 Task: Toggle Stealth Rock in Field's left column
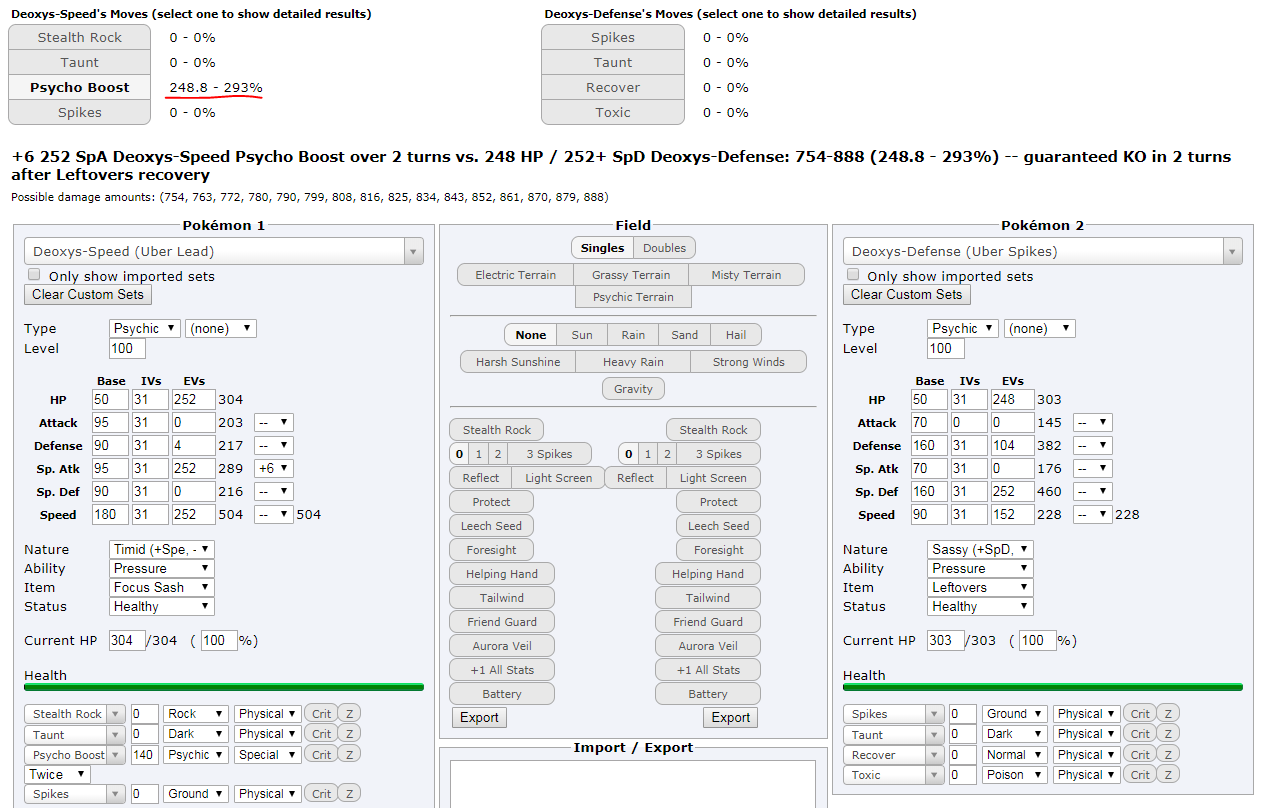[x=497, y=430]
